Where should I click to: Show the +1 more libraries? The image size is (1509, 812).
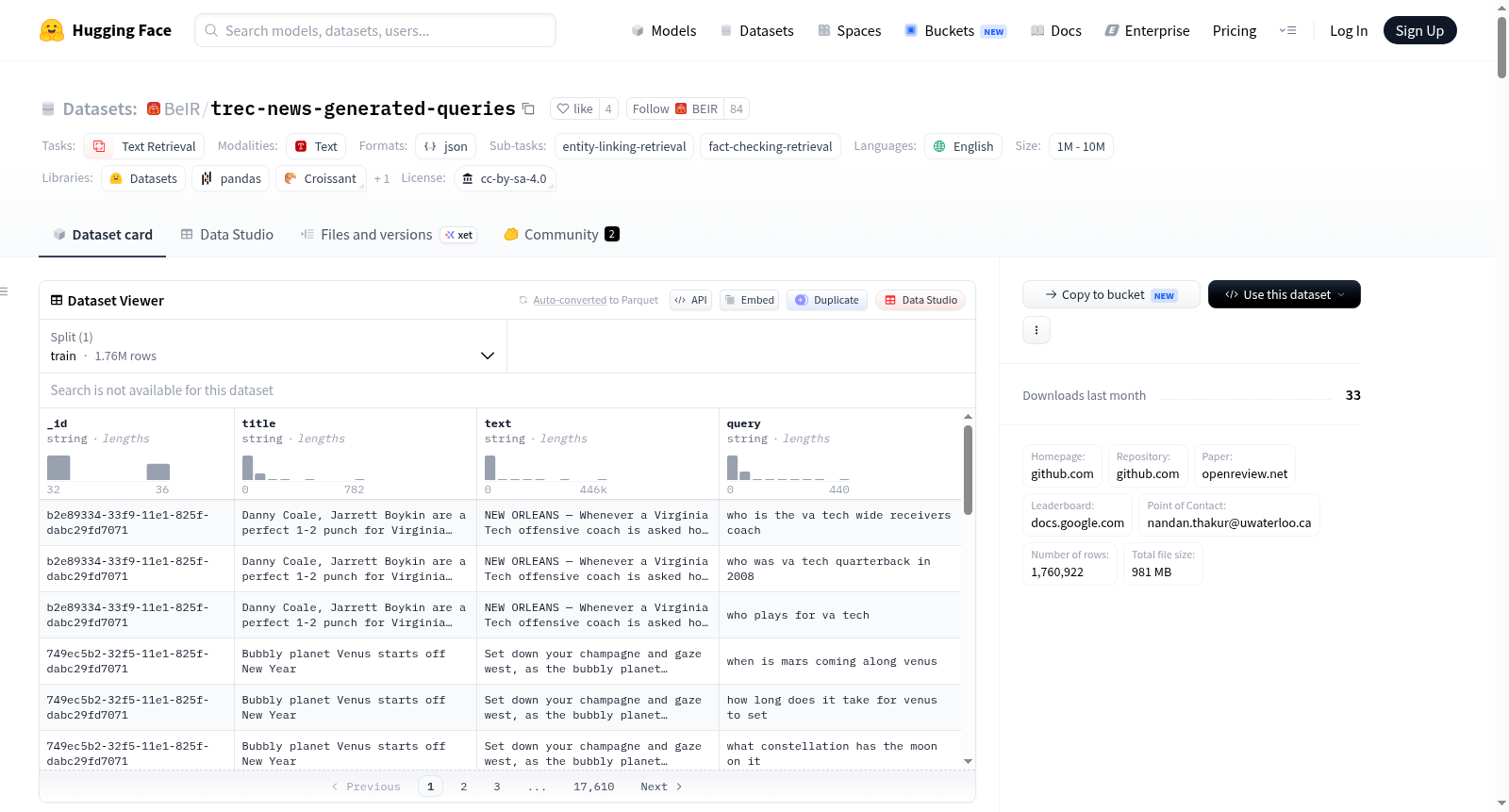pos(382,178)
